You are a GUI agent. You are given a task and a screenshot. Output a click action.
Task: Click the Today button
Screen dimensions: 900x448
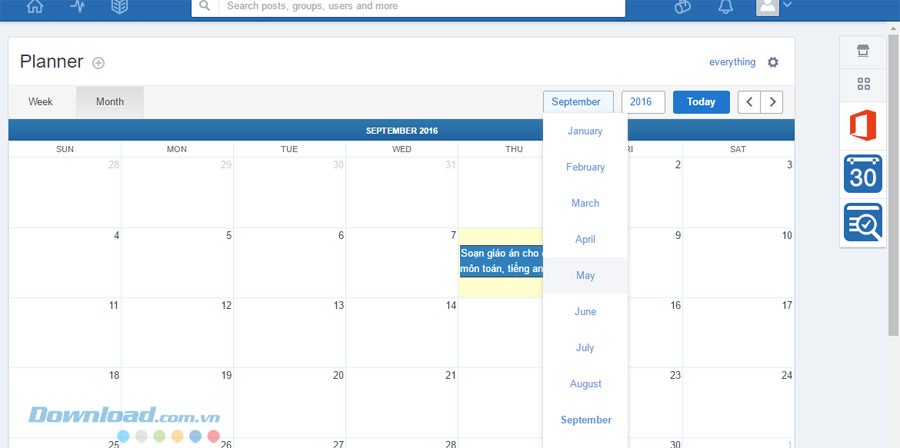click(701, 102)
